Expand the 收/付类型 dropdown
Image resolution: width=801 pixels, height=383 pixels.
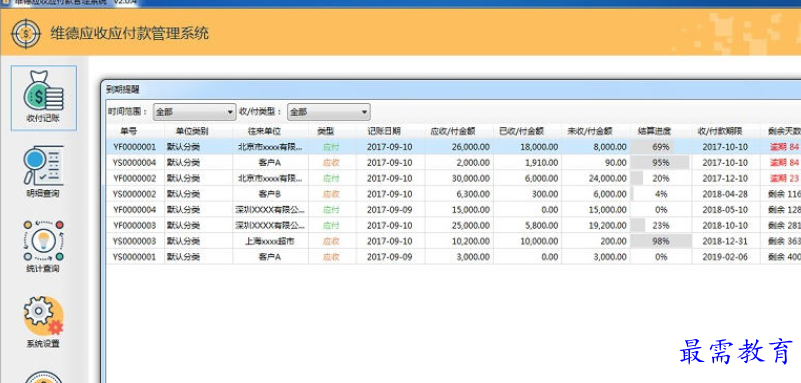coord(328,112)
